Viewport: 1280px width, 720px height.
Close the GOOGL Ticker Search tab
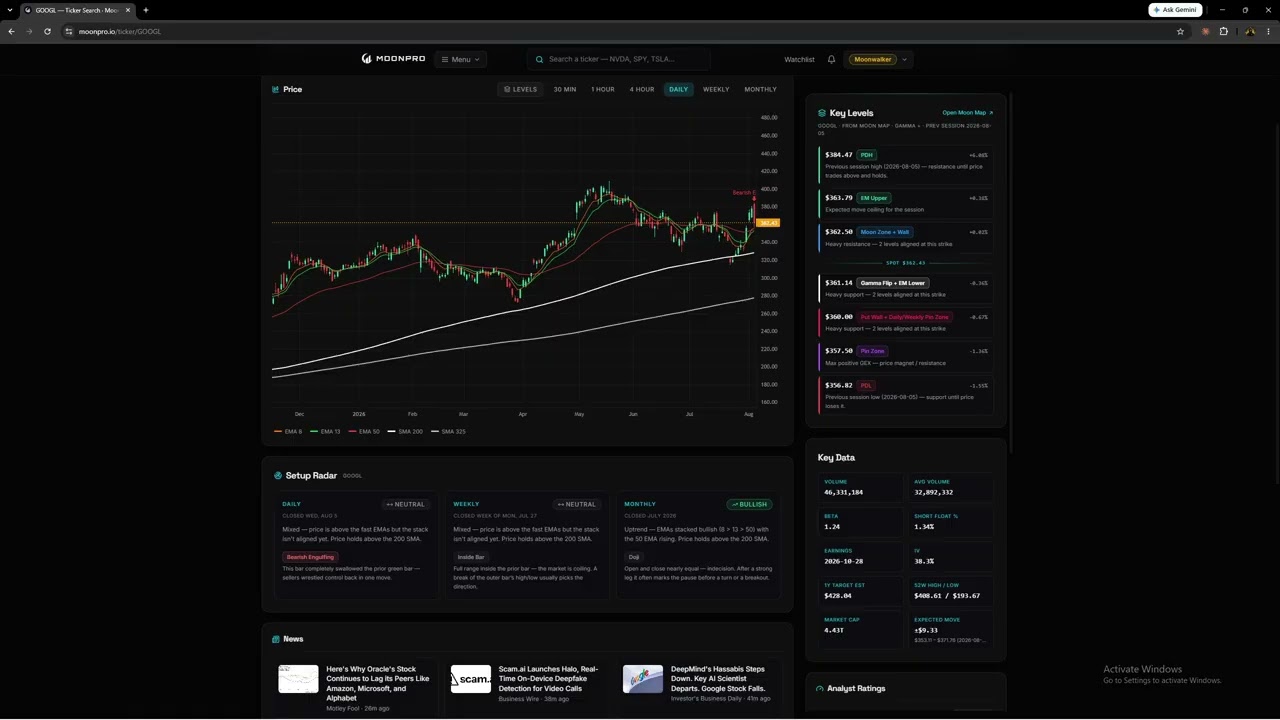(x=128, y=10)
